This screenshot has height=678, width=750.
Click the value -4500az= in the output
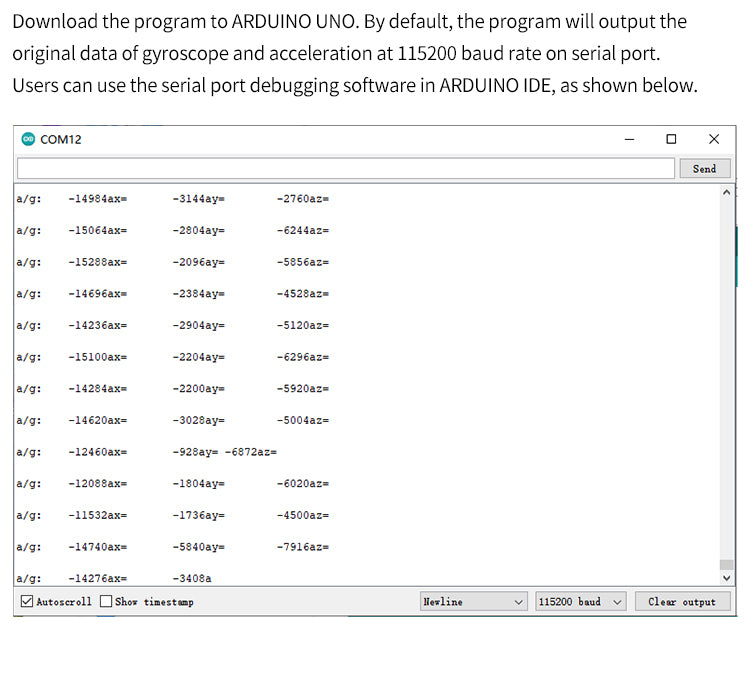(303, 515)
